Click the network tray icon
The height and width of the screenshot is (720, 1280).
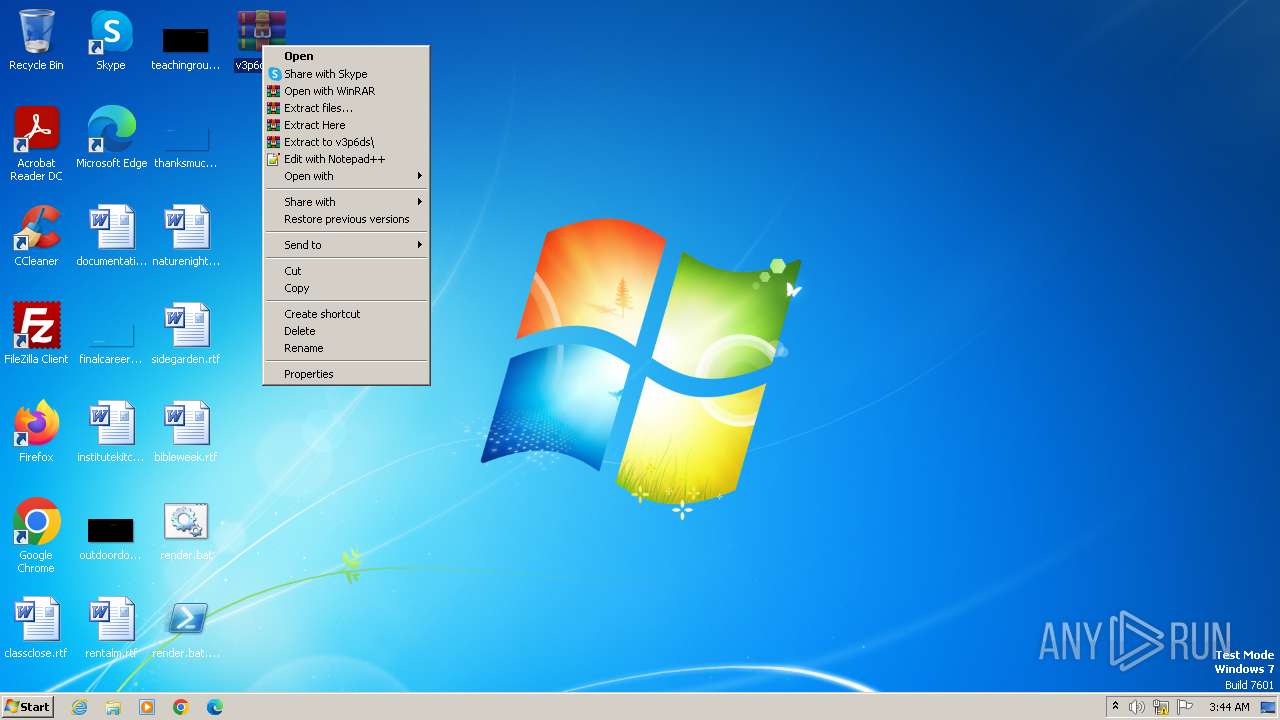tap(1161, 707)
